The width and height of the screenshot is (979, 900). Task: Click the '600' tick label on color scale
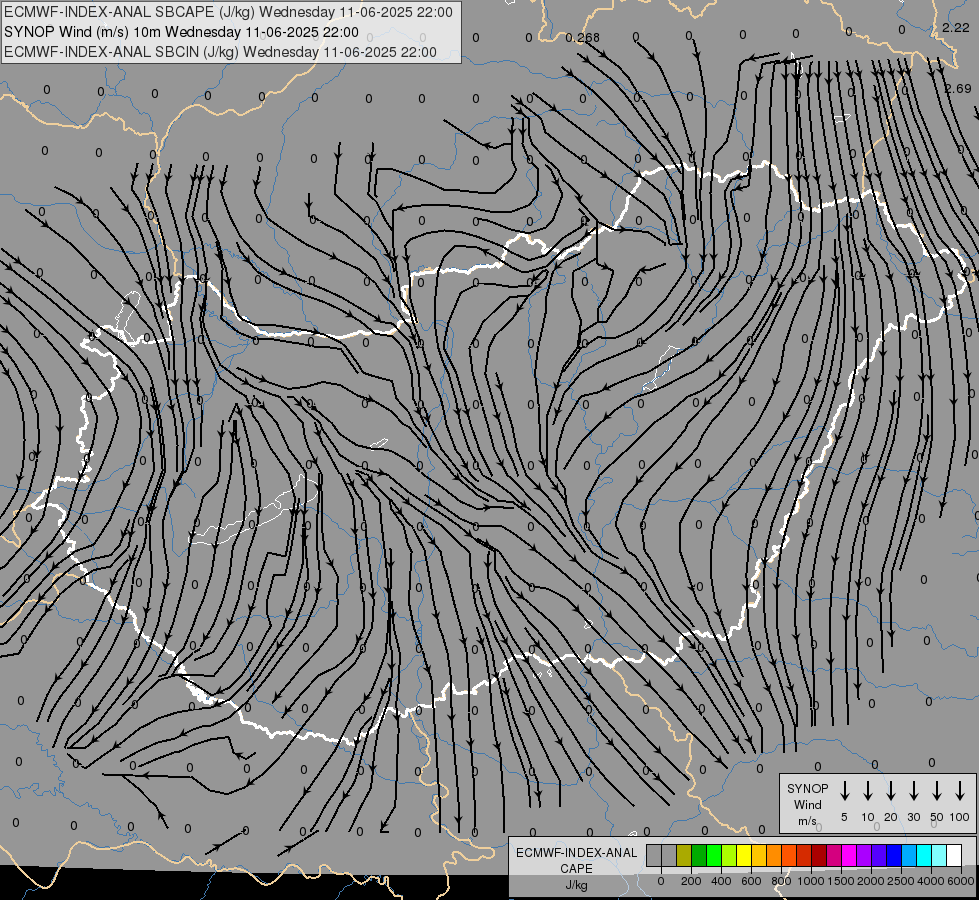[751, 881]
